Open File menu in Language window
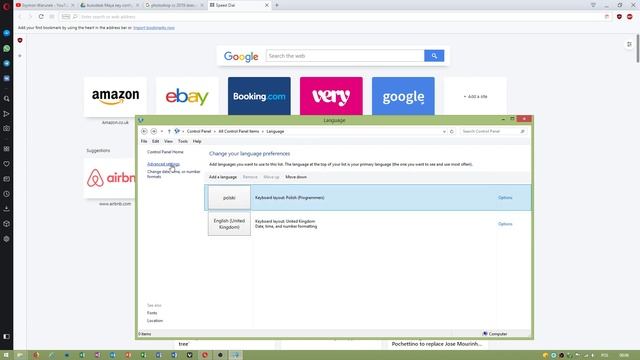 tap(144, 141)
